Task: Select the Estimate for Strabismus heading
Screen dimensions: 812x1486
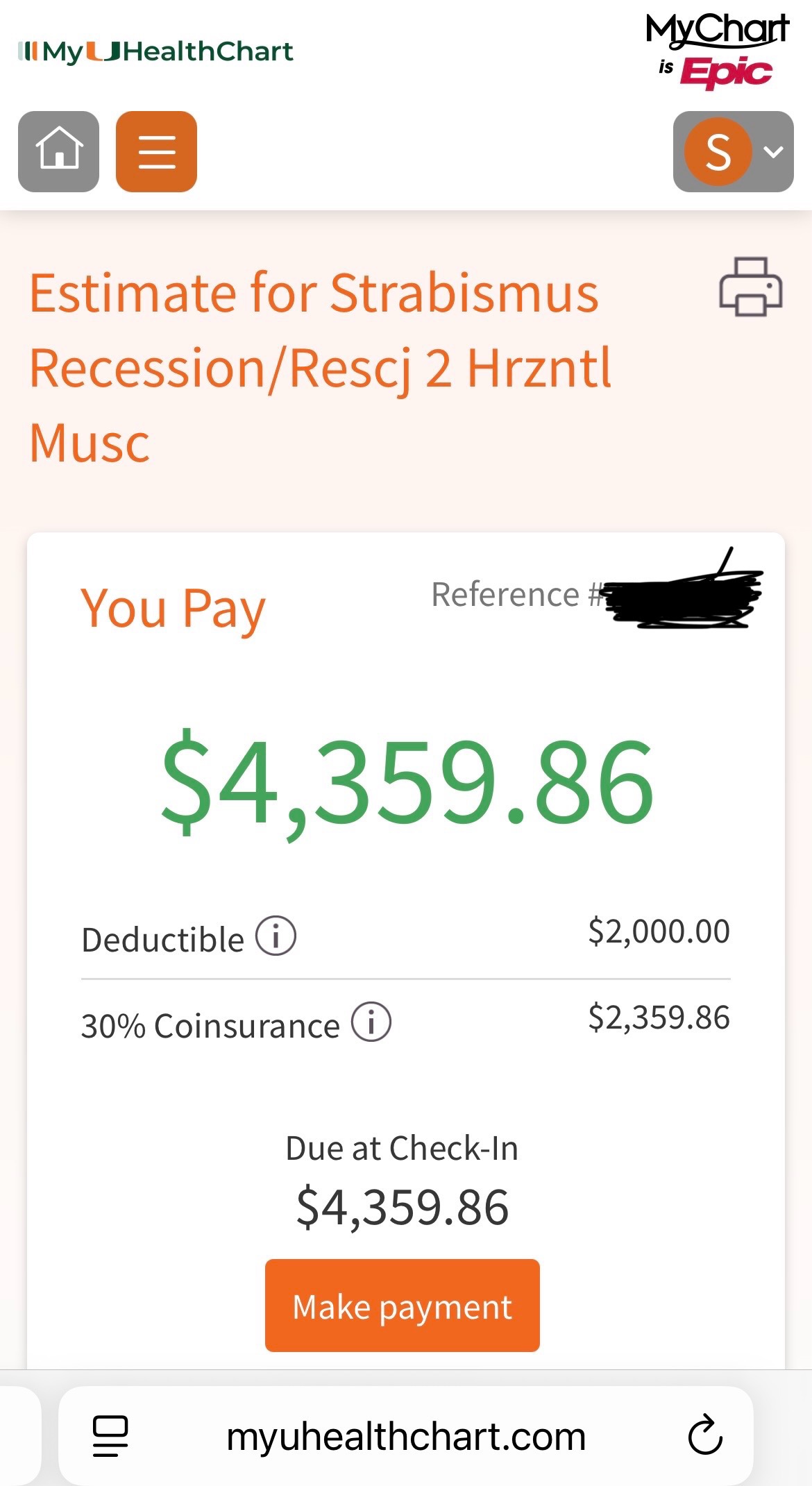Action: [x=320, y=366]
